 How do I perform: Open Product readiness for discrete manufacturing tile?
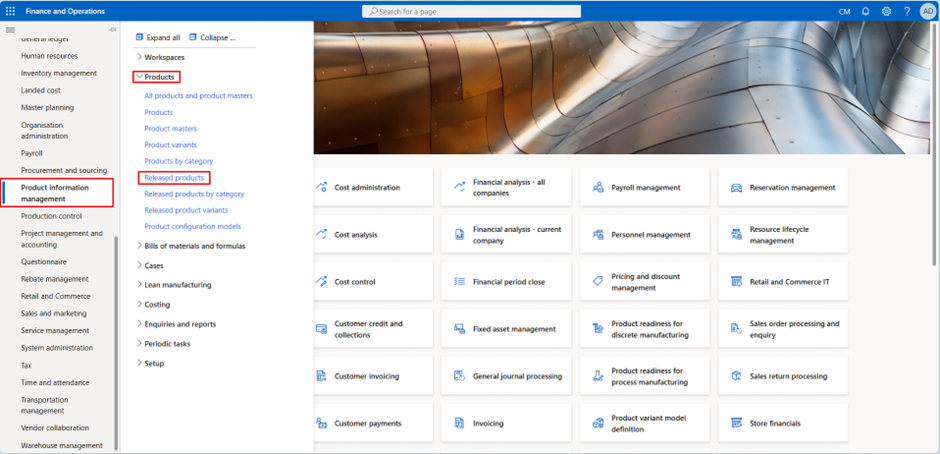[644, 329]
